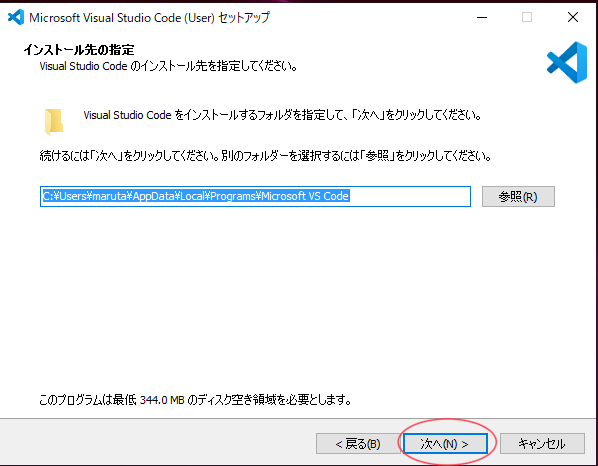This screenshot has height=466, width=598.
Task: Click the red oval annotation around 次へ
Action: 447,442
